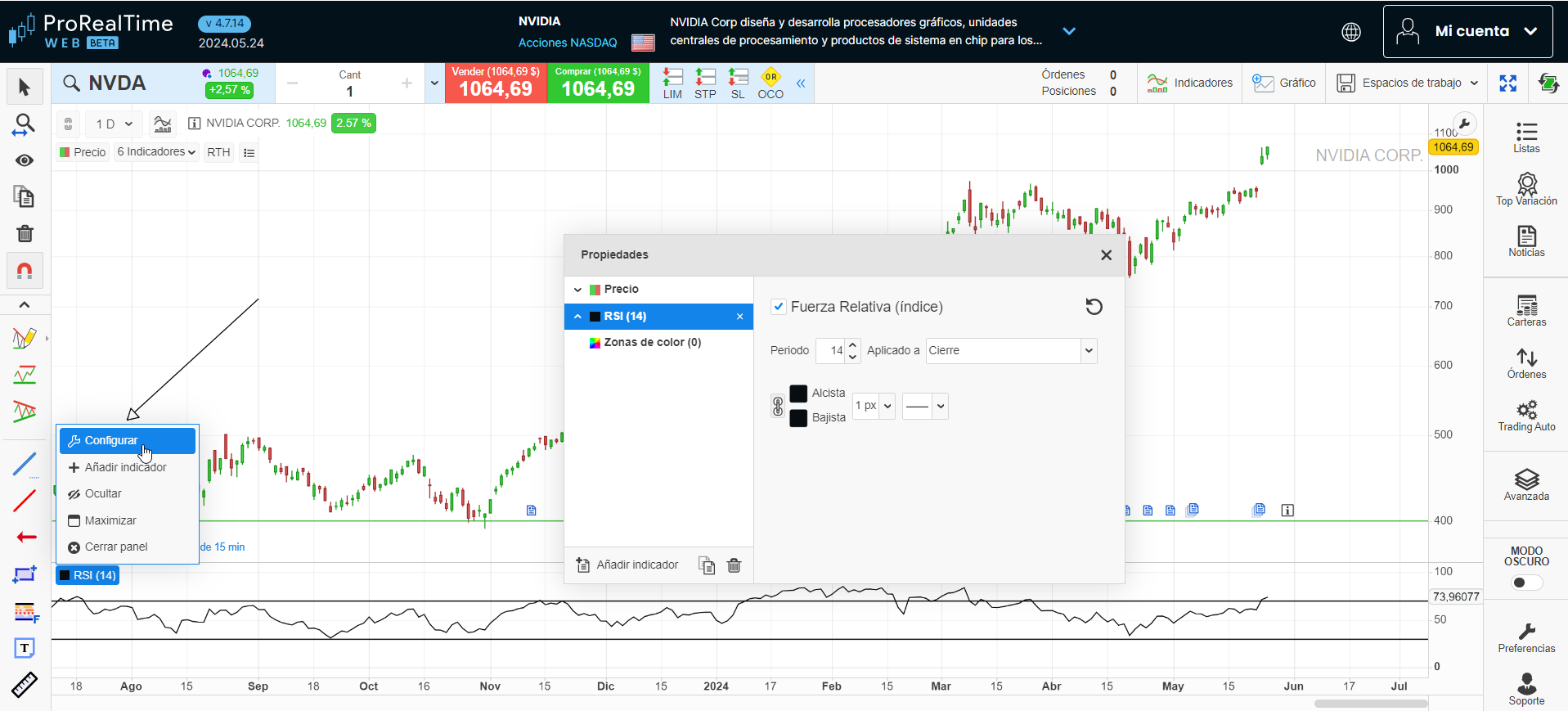Choose Cerrar panel from context menu
The image size is (1568, 711).
click(x=115, y=547)
